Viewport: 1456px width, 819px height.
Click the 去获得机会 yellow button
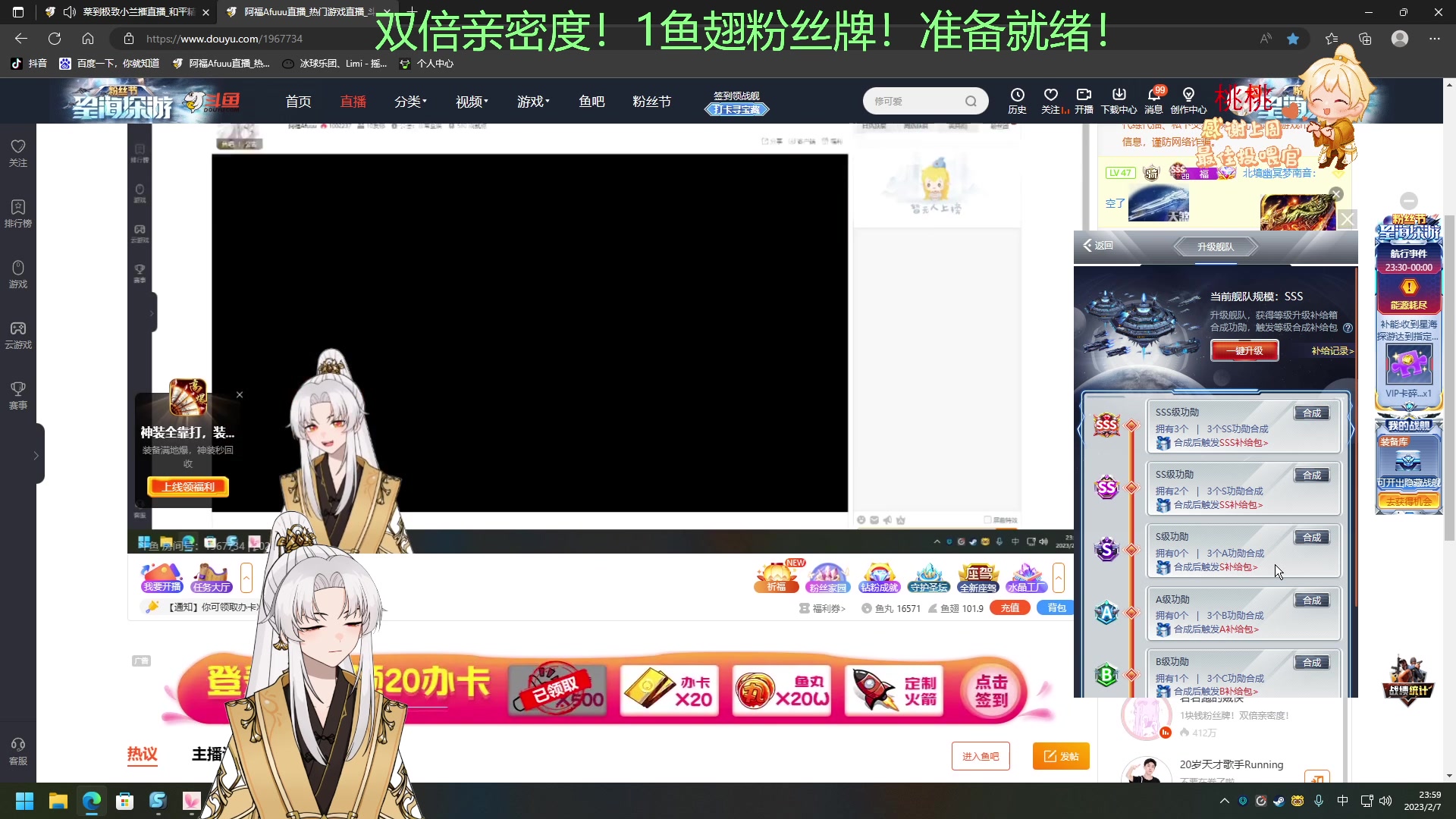click(1408, 501)
